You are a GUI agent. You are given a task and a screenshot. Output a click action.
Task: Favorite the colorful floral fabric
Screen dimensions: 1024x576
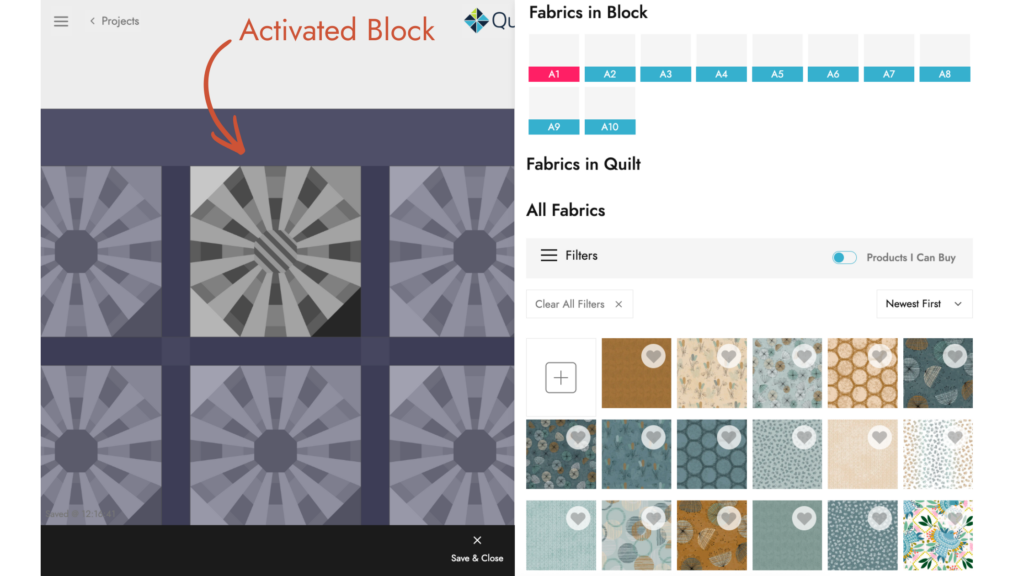(954, 518)
